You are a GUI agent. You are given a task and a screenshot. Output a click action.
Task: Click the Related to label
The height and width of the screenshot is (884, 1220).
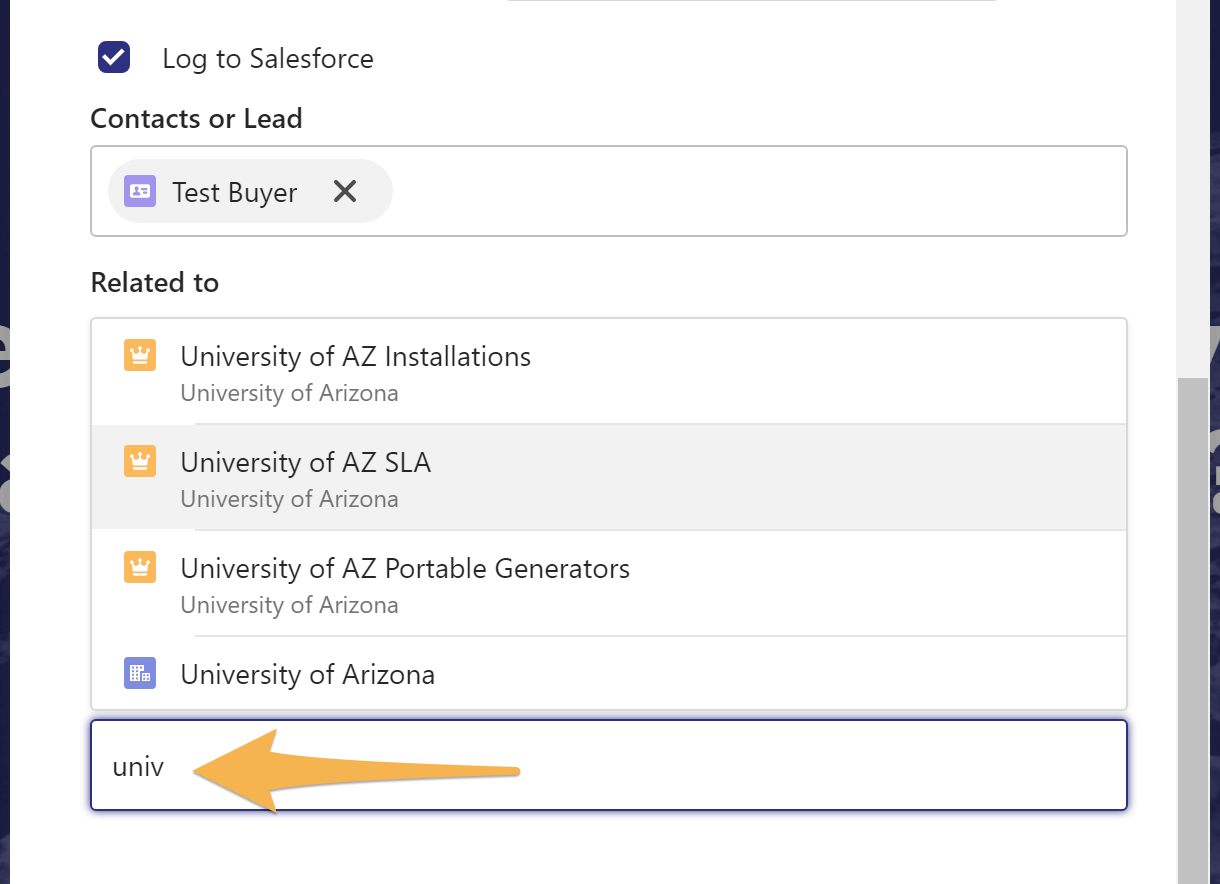[154, 283]
